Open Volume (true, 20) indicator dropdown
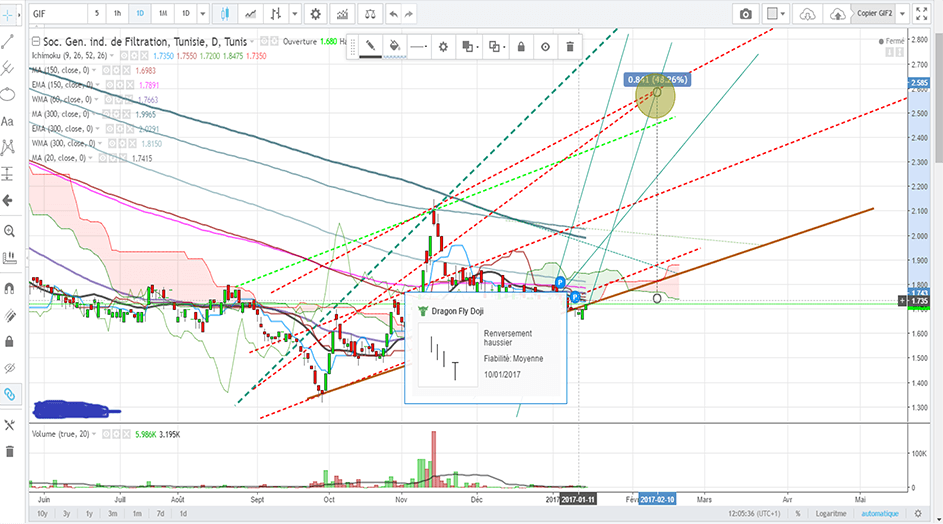 click(x=94, y=434)
